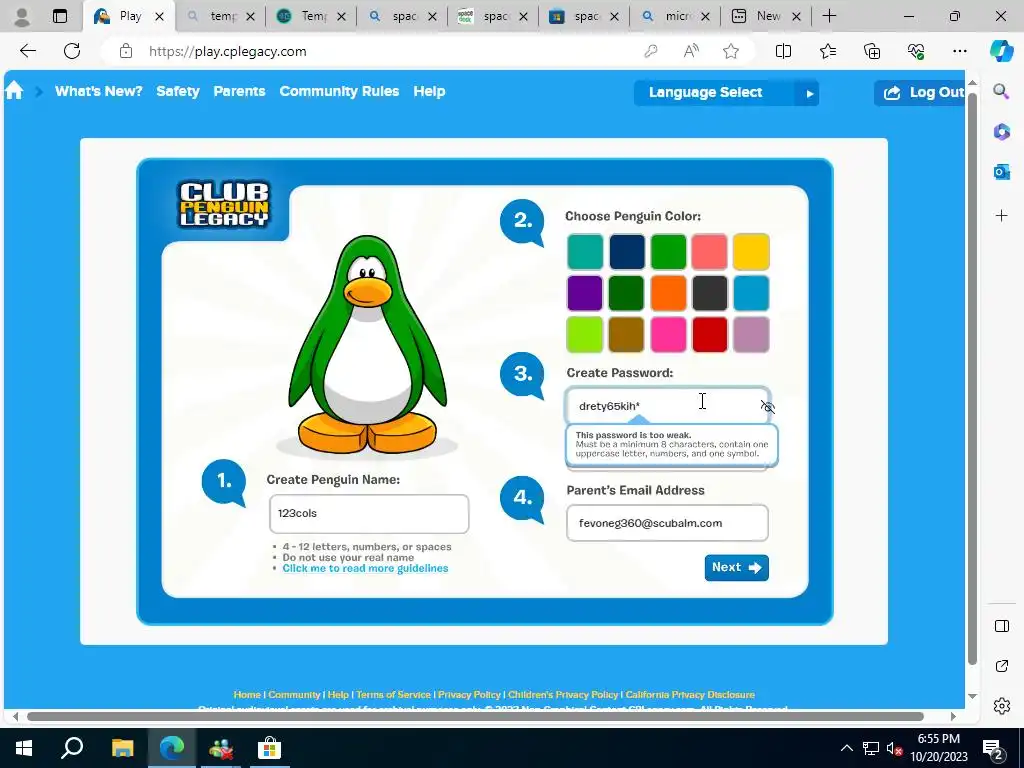The width and height of the screenshot is (1024, 768).
Task: Select the yellow penguin color
Action: 750,252
